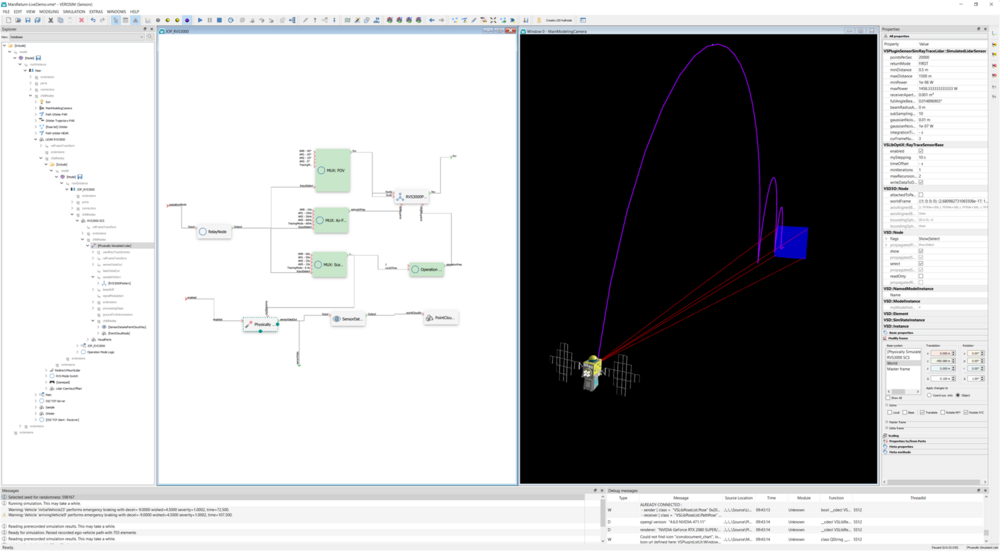Image resolution: width=1000 pixels, height=551 pixels.
Task: Click the satellite model in 3D view
Action: pos(592,372)
